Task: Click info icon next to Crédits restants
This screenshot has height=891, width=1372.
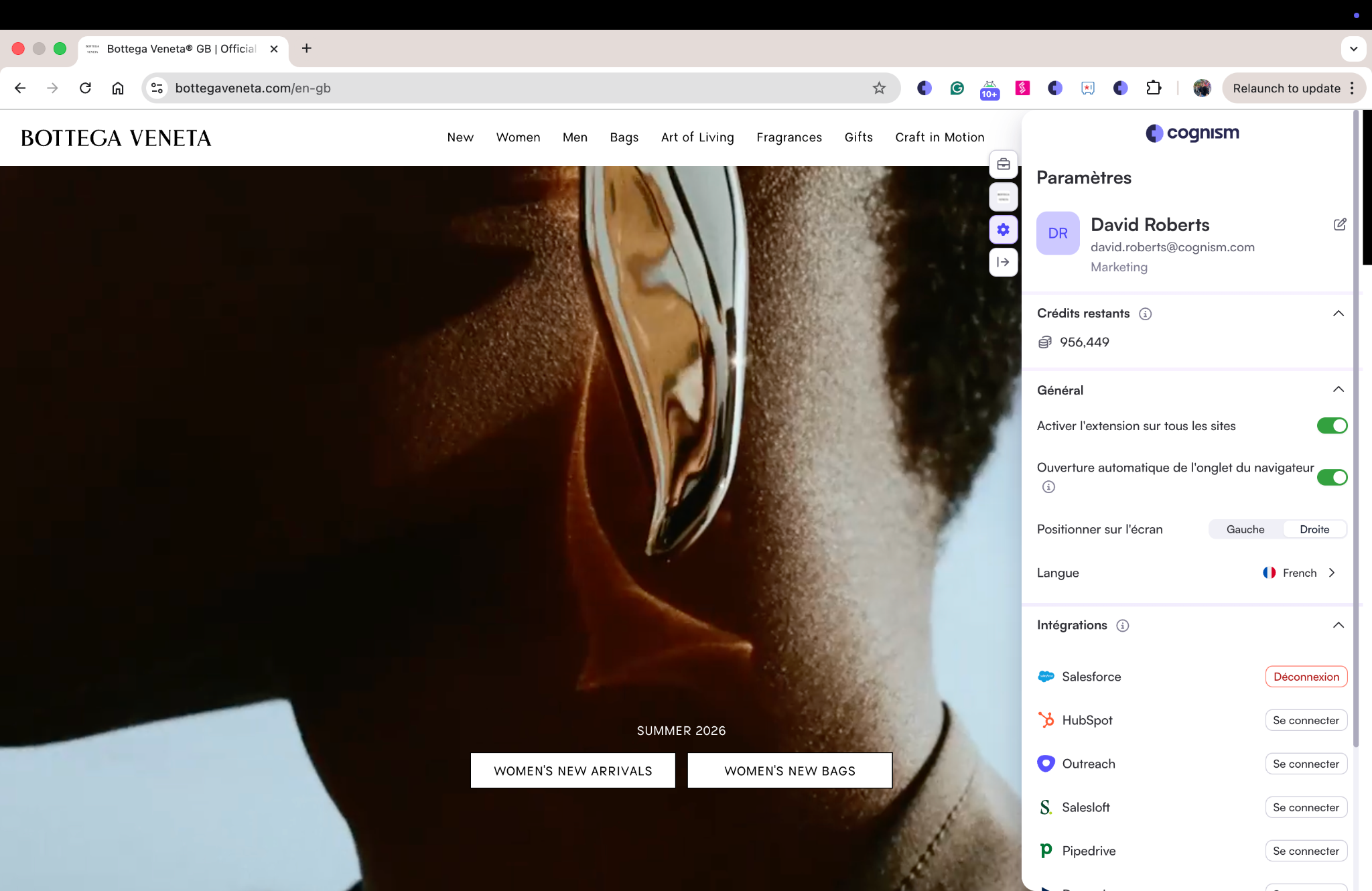Action: coord(1146,314)
